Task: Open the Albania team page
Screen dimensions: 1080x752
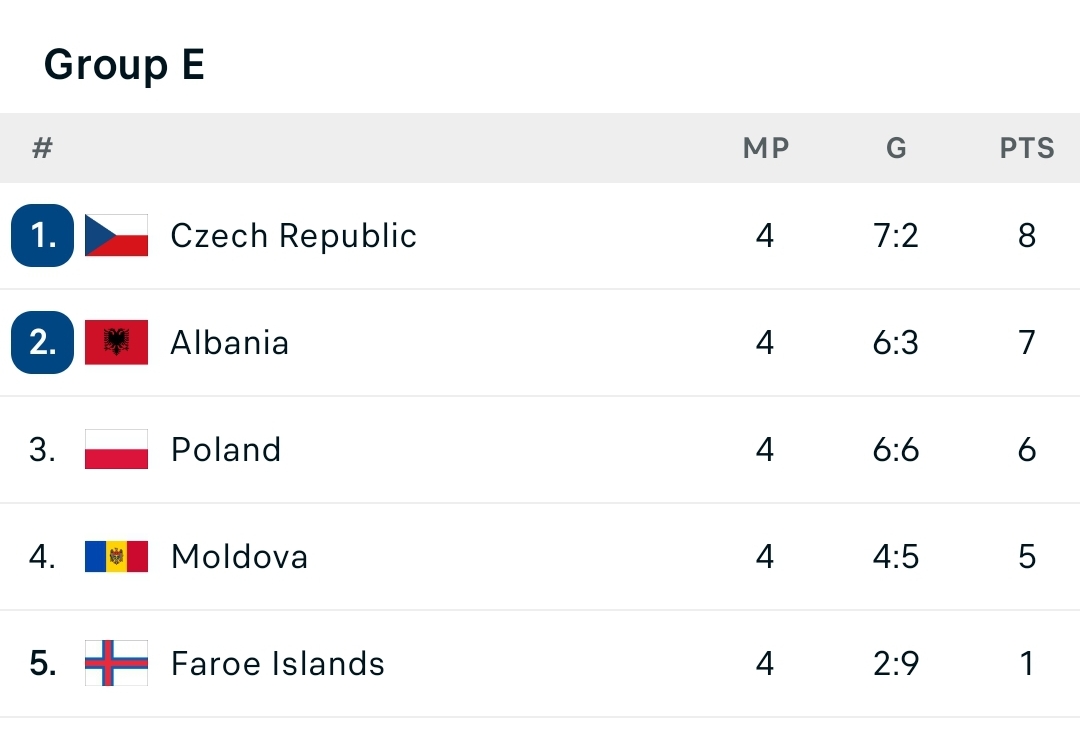Action: click(229, 342)
